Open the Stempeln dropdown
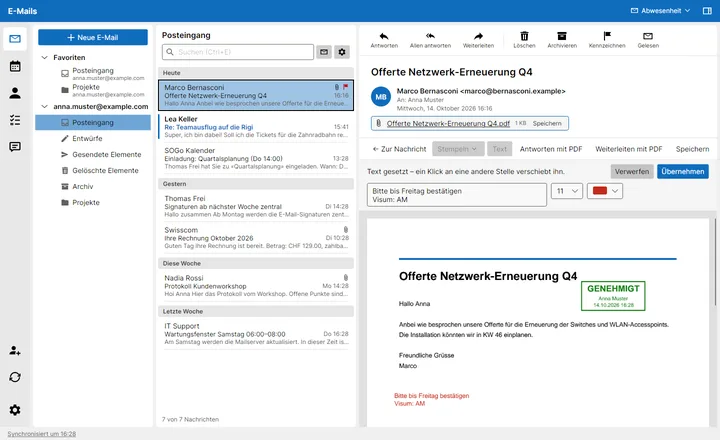The height and width of the screenshot is (440, 720). (x=457, y=149)
